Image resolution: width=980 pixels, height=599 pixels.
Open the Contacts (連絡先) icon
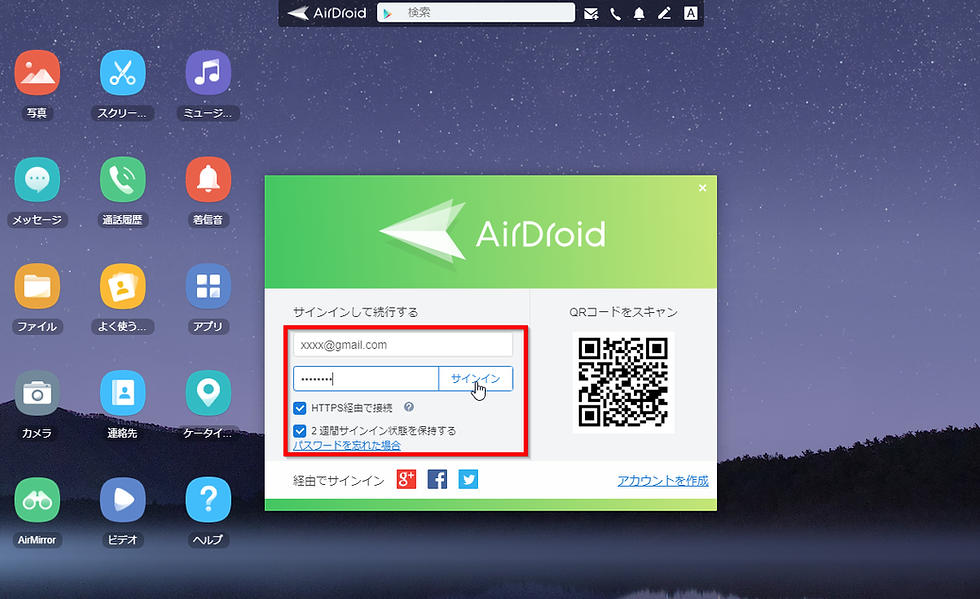(122, 393)
